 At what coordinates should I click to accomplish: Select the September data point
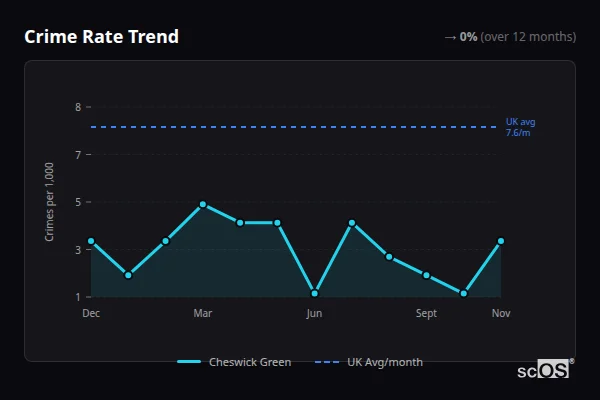(426, 275)
